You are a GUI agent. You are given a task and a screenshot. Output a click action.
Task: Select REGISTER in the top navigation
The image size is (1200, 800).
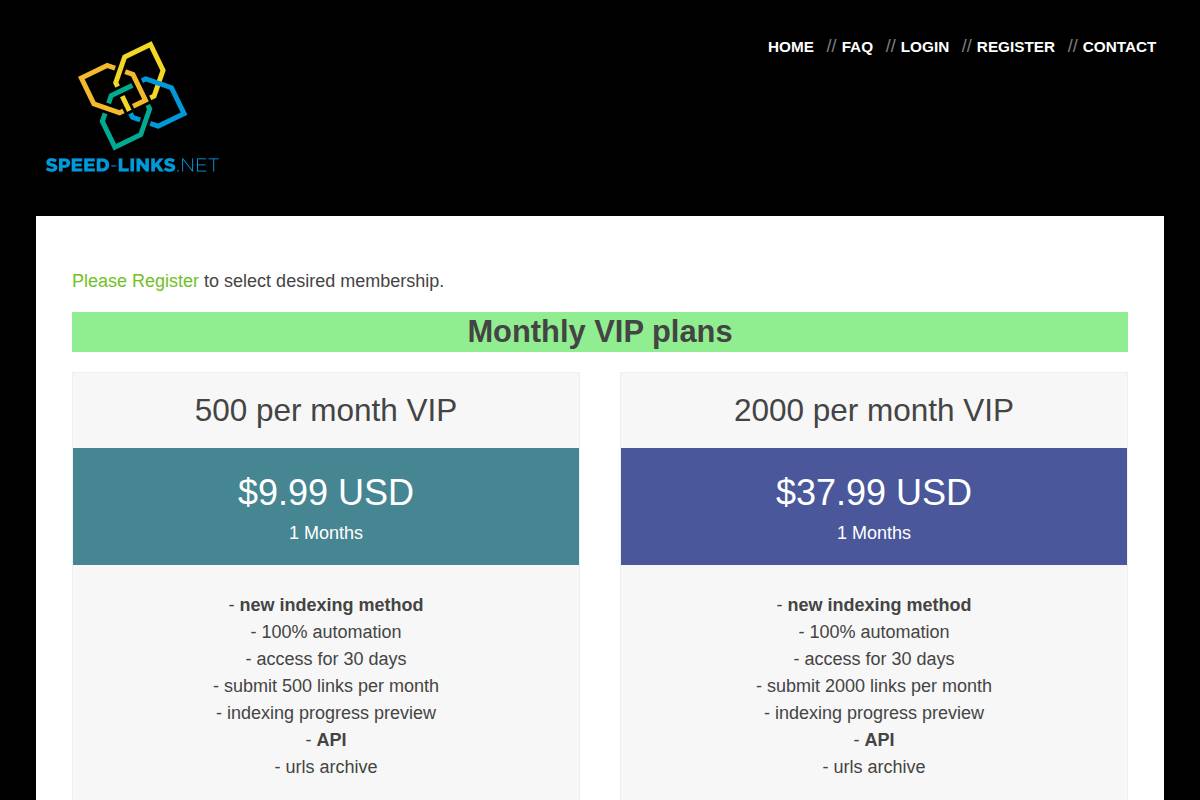pos(1015,47)
